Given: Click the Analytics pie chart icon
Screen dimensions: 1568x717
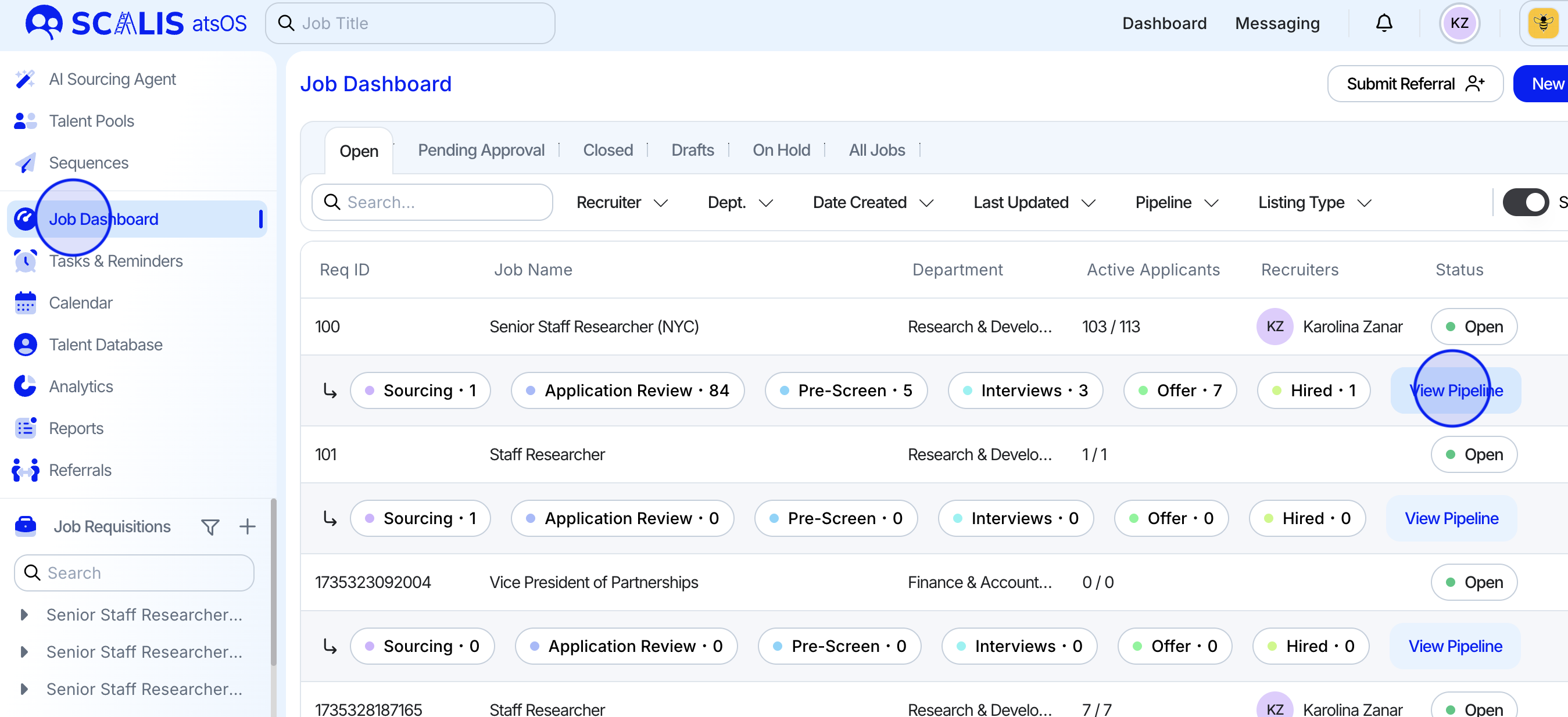Looking at the screenshot, I should 25,386.
